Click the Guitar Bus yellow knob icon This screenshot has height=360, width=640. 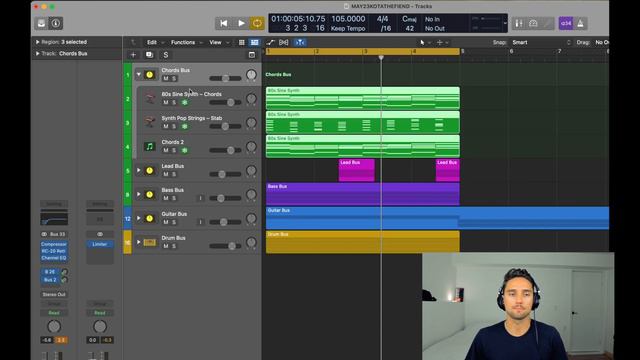click(x=150, y=218)
